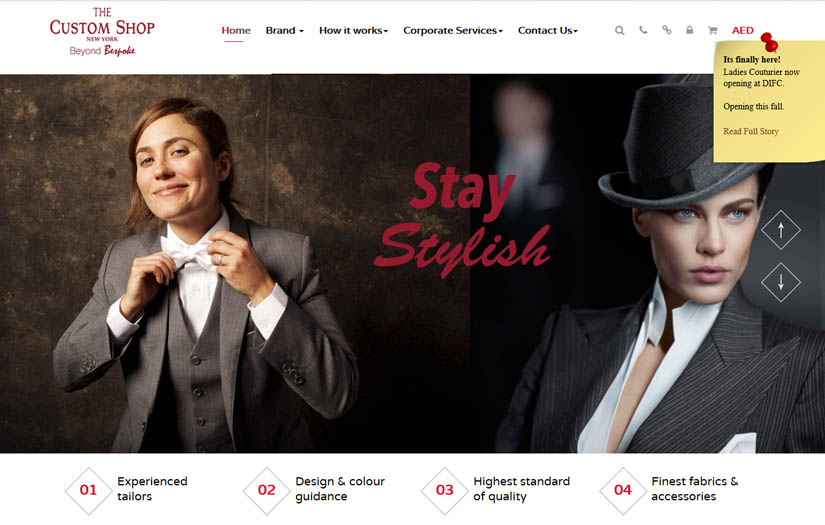Click the Stay Stylish banner text
Image resolution: width=825 pixels, height=525 pixels.
462,219
